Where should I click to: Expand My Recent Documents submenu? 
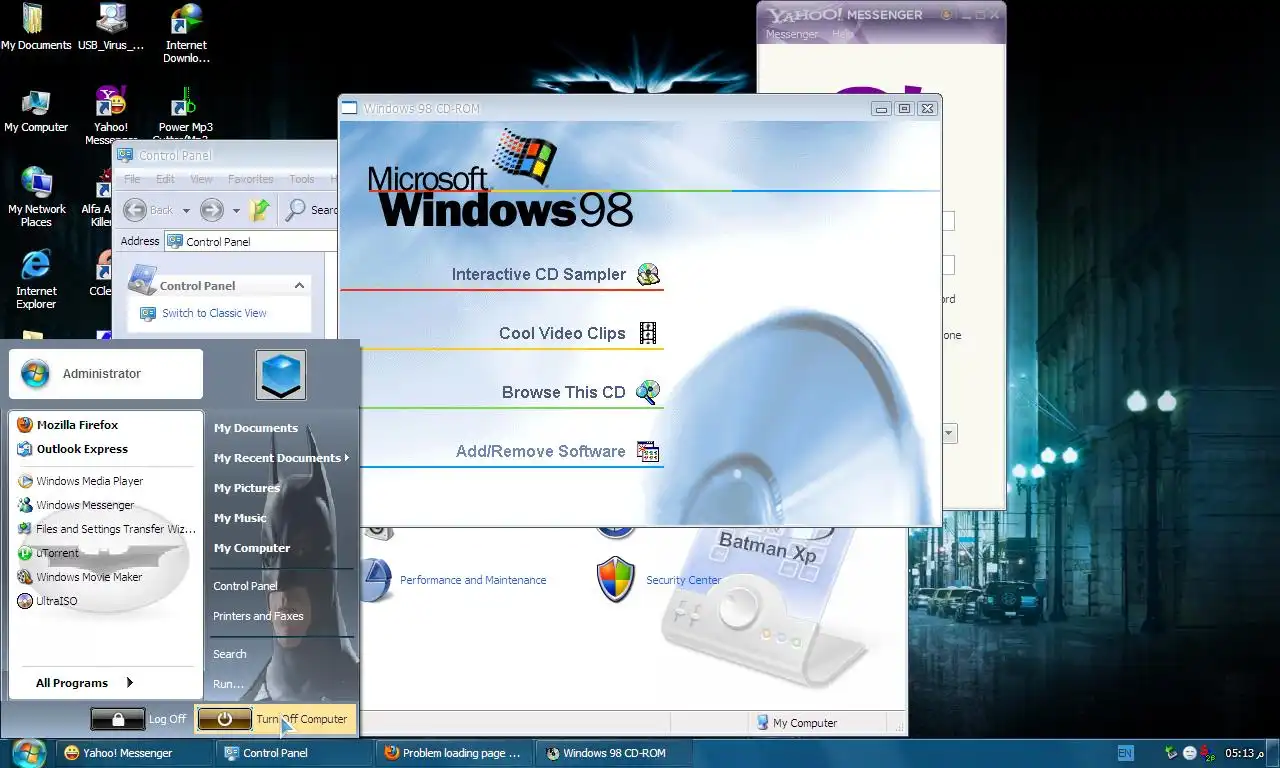click(281, 458)
